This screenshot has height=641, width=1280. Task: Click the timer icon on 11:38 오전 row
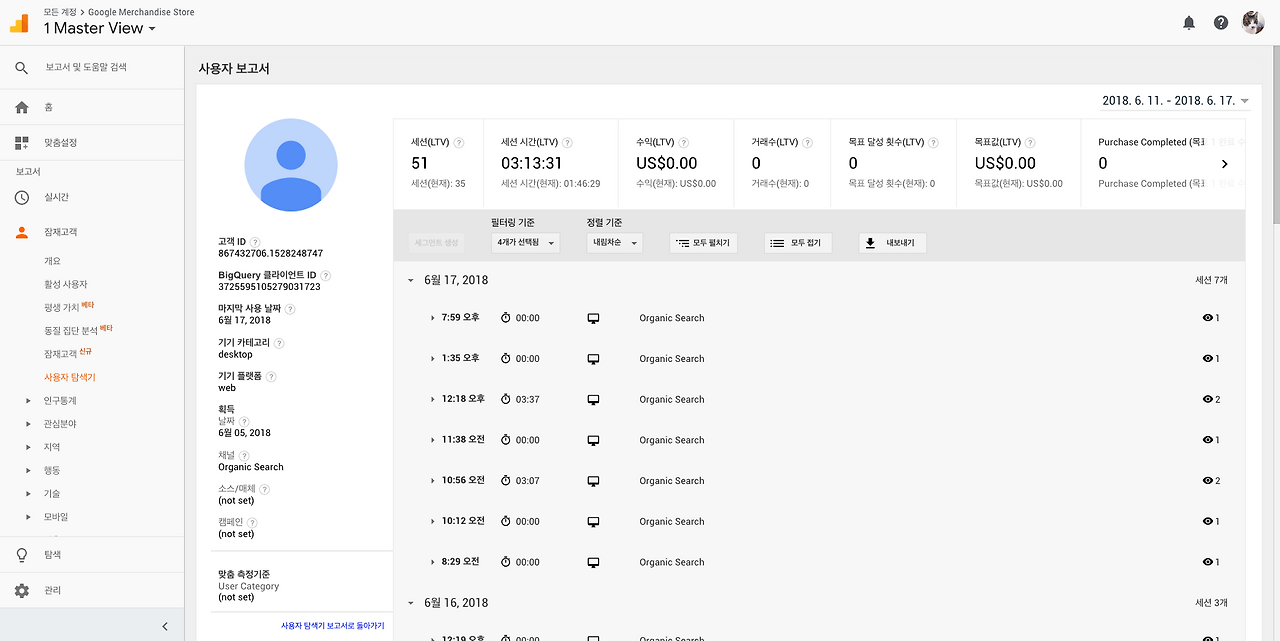pyautogui.click(x=505, y=440)
